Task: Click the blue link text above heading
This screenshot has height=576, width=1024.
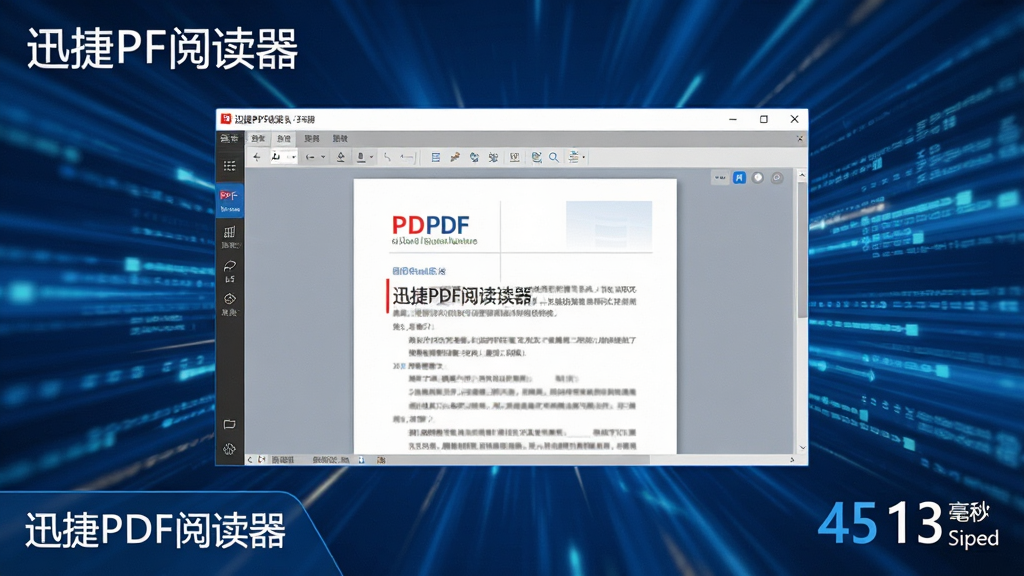Action: (419, 271)
